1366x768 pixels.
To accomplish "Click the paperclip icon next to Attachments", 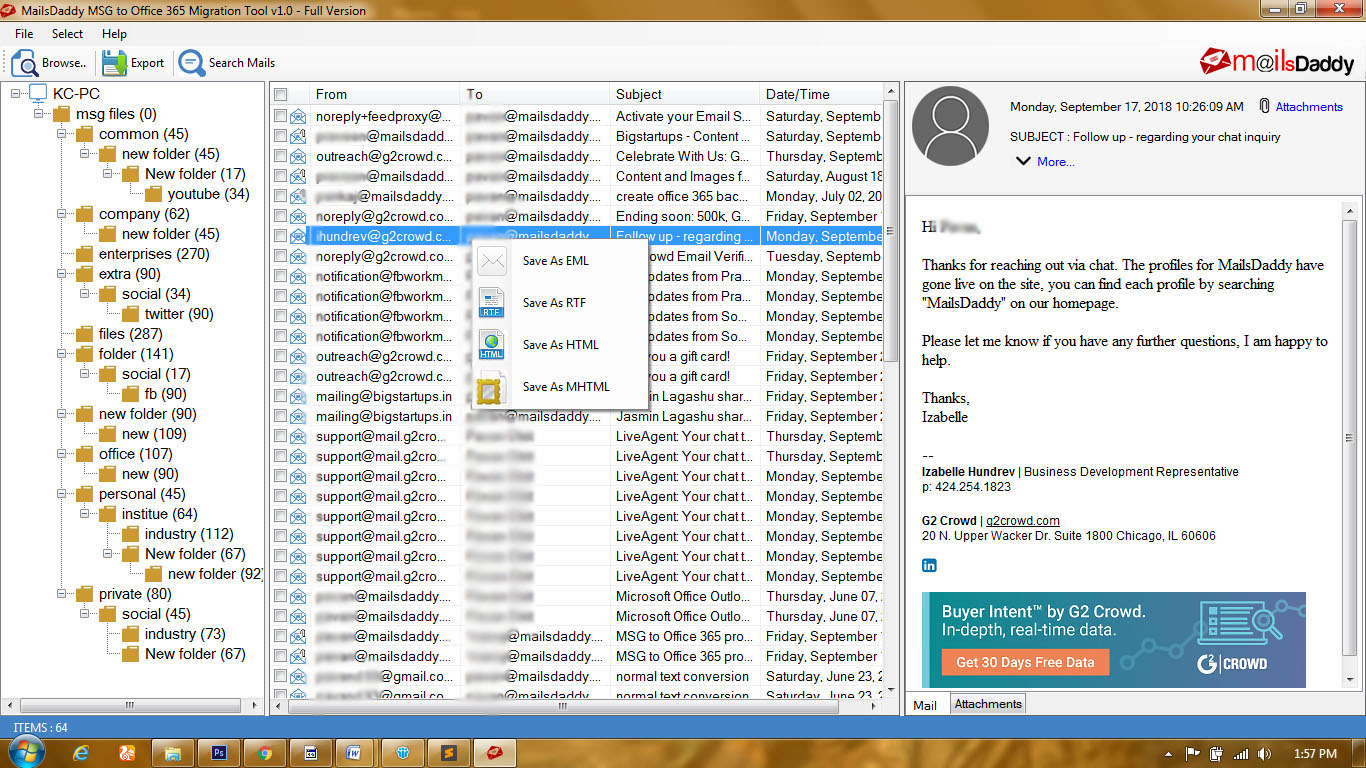I will (x=1264, y=106).
